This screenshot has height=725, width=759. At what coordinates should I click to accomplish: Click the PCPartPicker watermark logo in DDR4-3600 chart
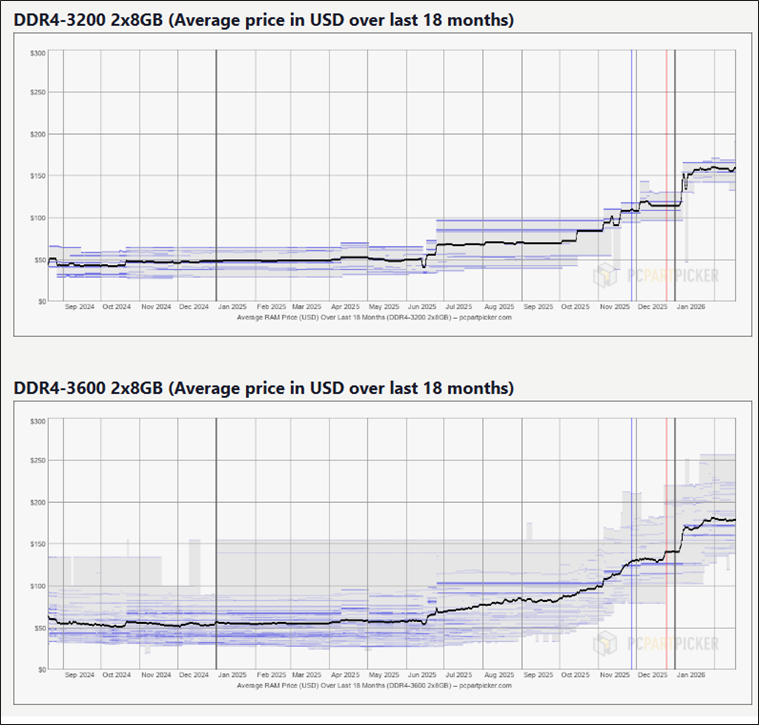click(656, 644)
